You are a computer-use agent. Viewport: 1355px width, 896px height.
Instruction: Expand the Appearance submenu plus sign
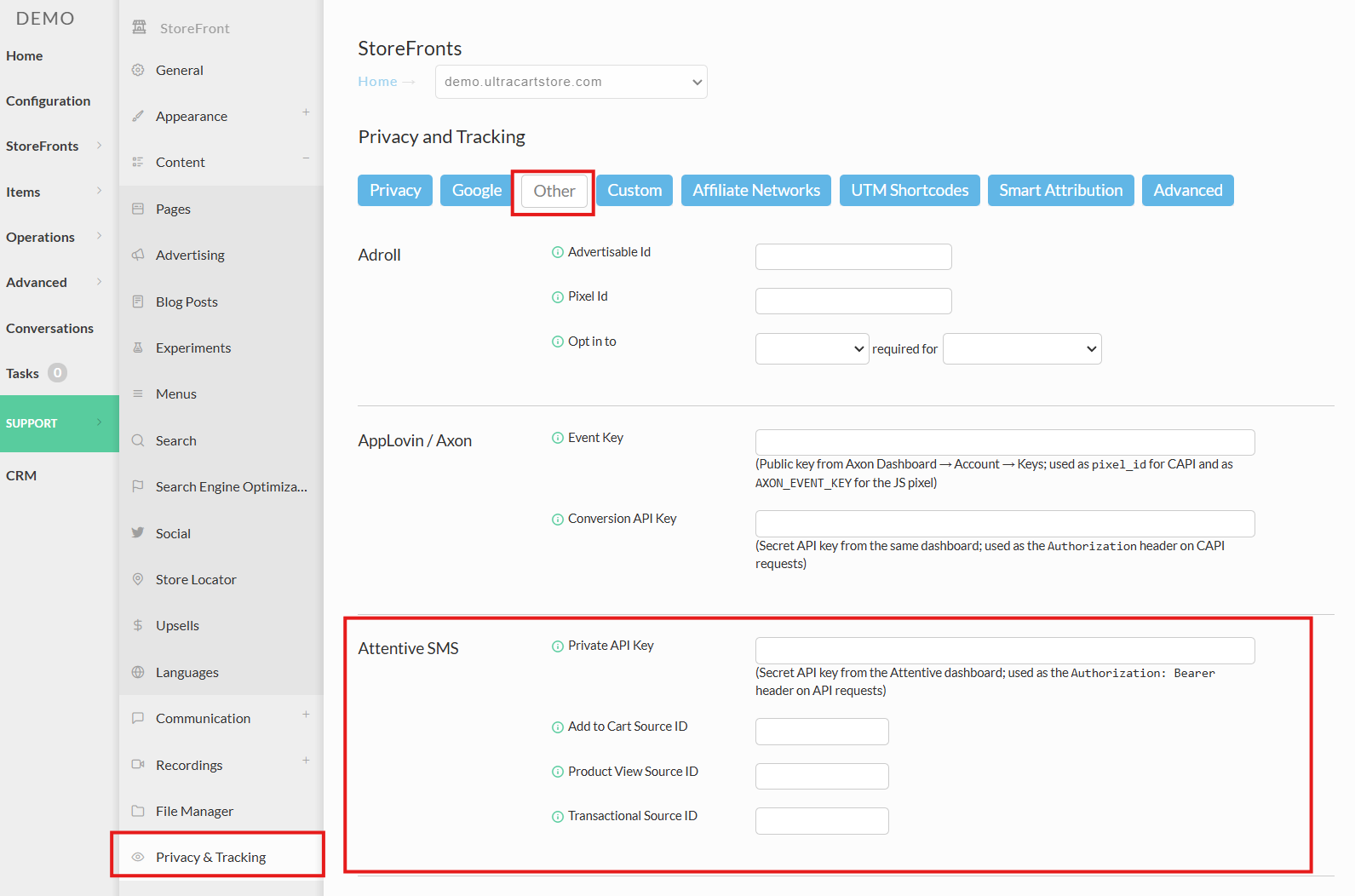(306, 112)
